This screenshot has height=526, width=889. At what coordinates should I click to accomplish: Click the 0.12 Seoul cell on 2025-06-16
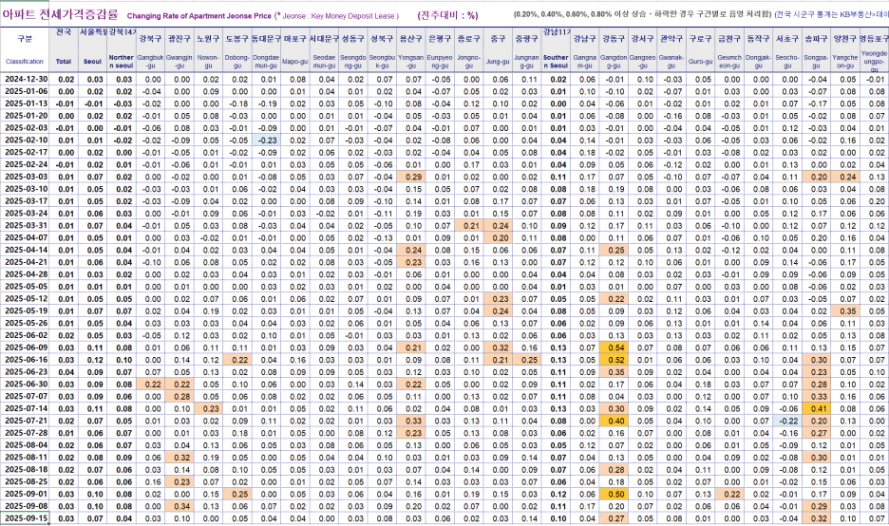tap(92, 360)
